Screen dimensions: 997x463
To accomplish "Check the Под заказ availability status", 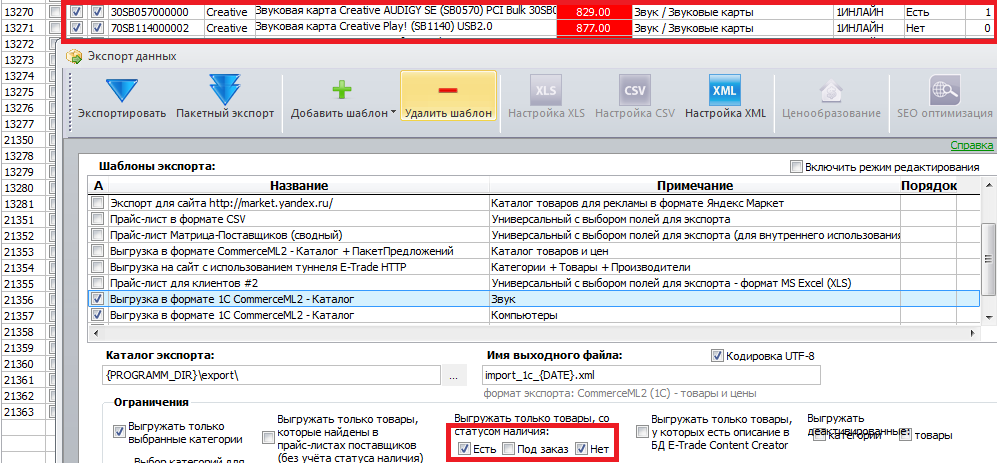I will (x=508, y=450).
